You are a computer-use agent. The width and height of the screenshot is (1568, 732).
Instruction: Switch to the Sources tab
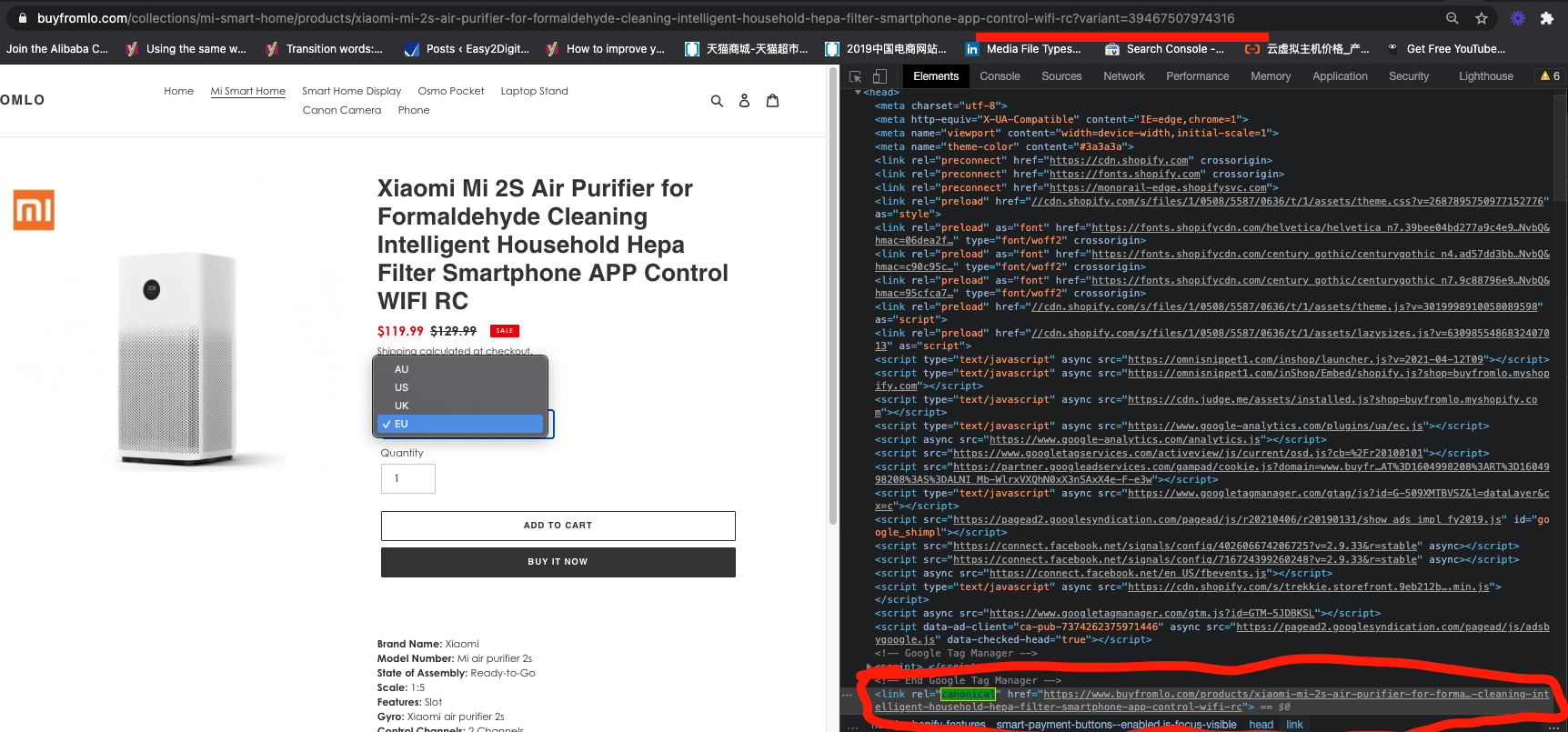point(1061,76)
